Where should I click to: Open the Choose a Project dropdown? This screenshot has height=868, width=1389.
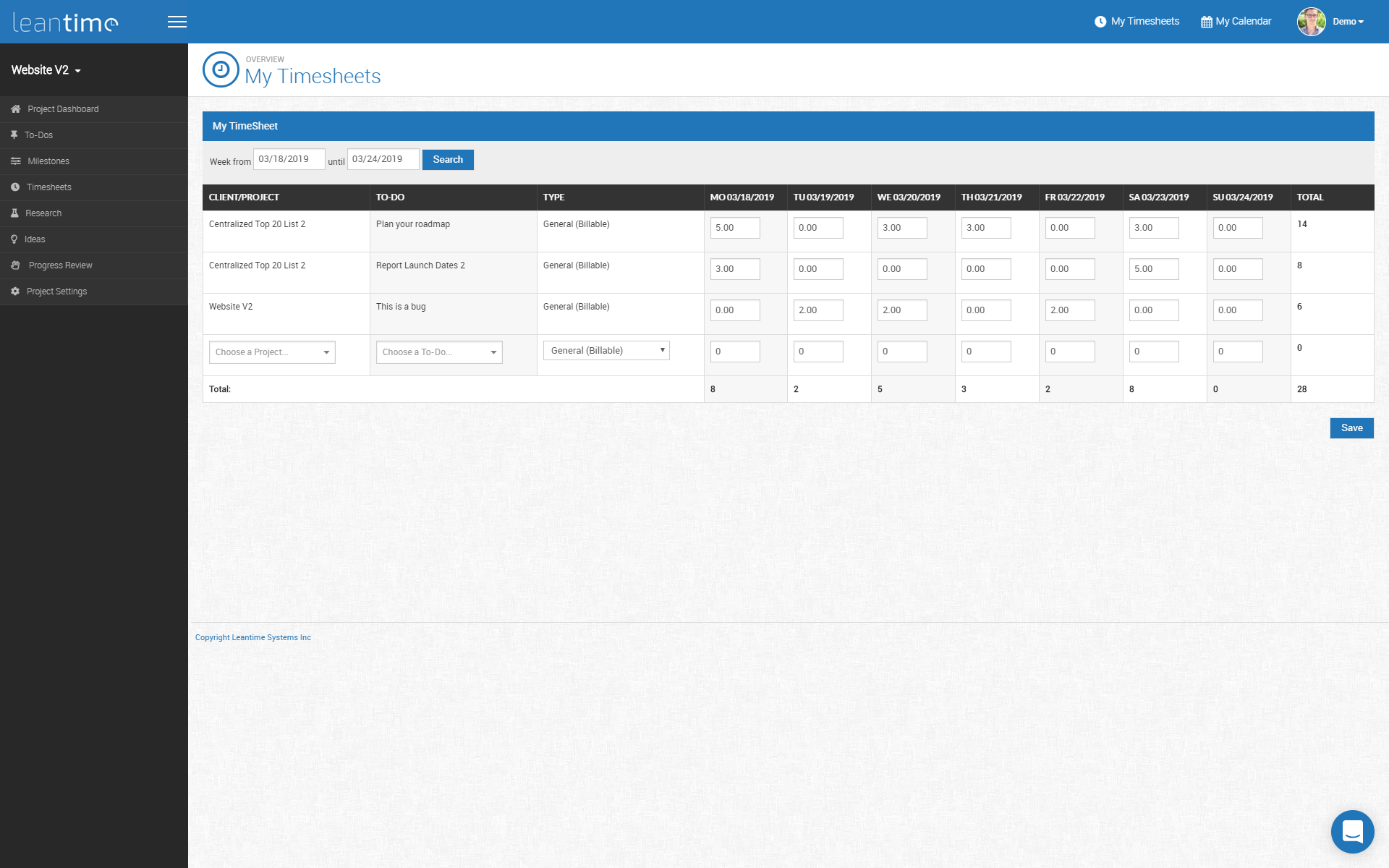point(272,352)
